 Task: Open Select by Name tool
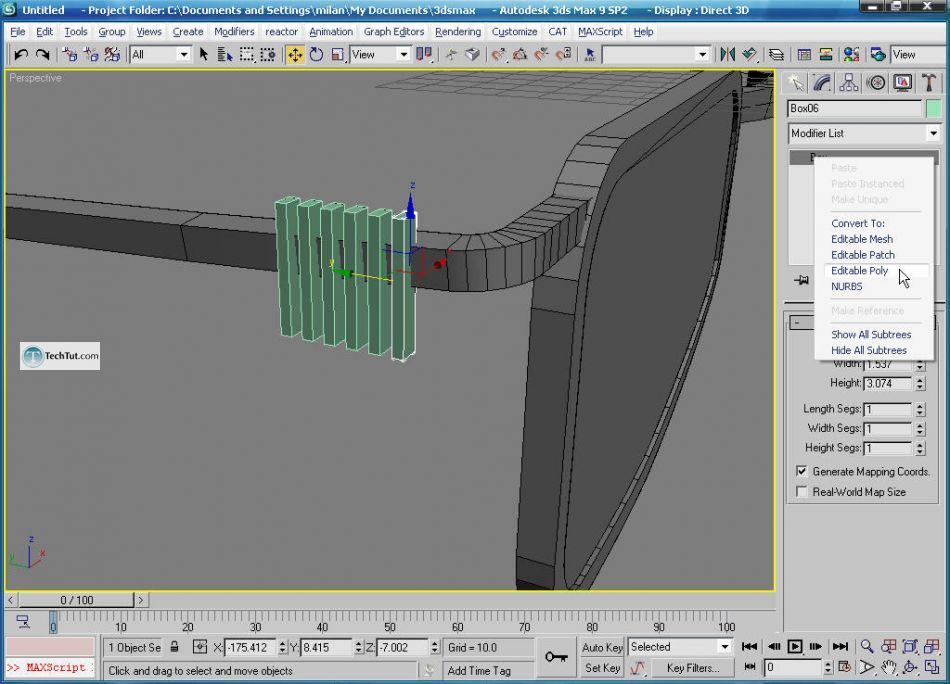click(225, 55)
